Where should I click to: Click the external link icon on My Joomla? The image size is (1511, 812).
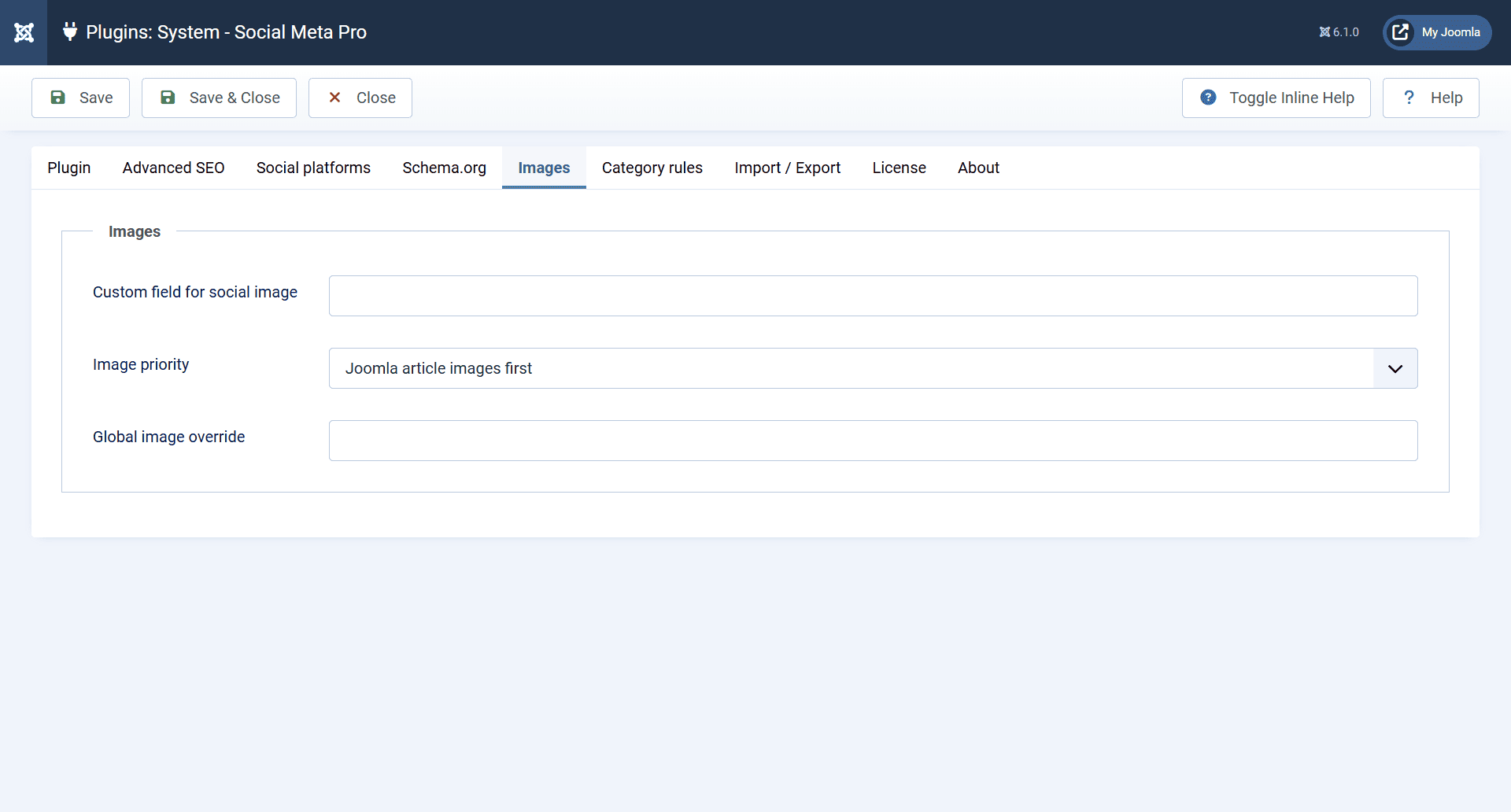[1401, 32]
